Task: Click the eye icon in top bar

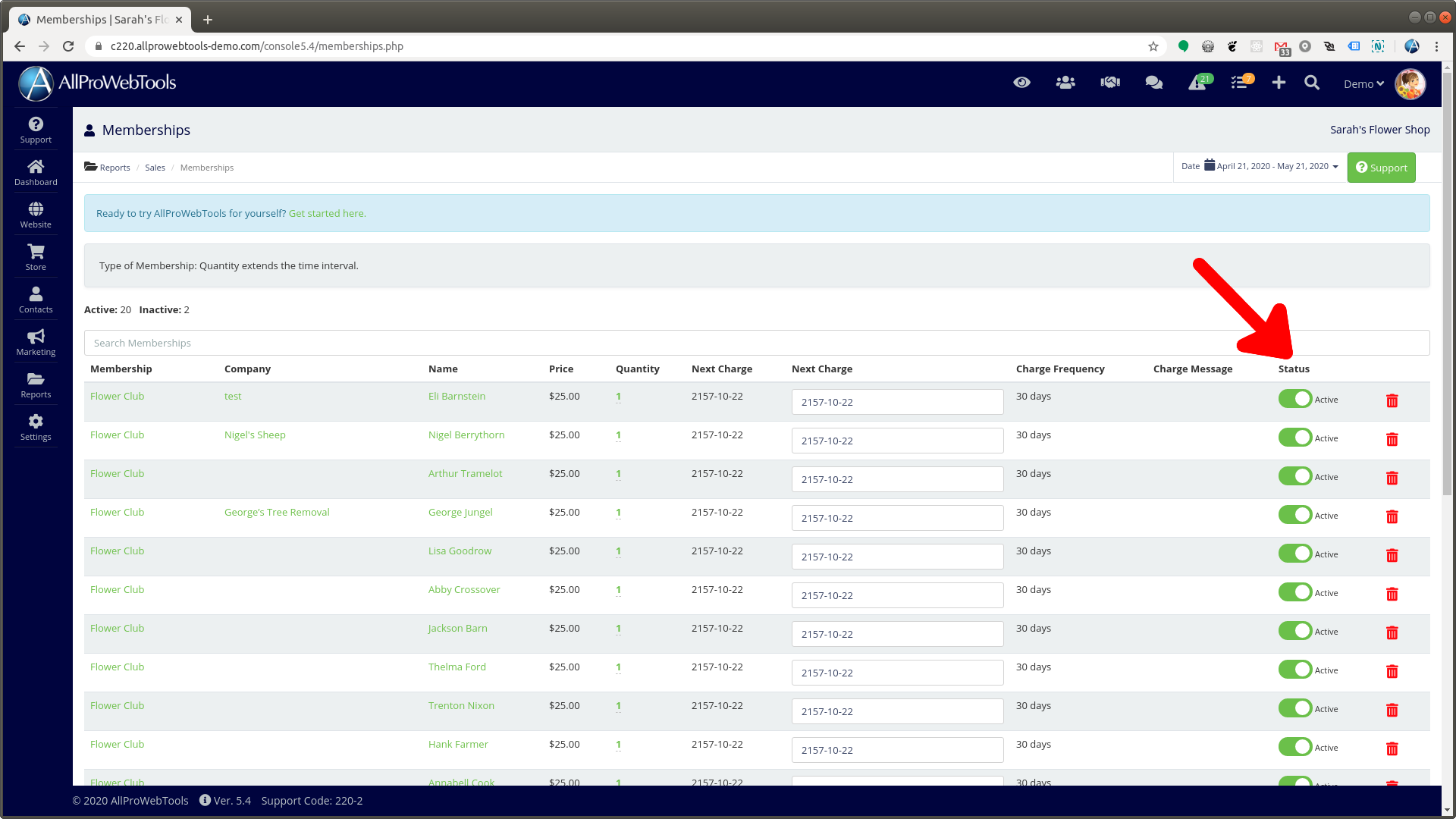Action: 1021,83
